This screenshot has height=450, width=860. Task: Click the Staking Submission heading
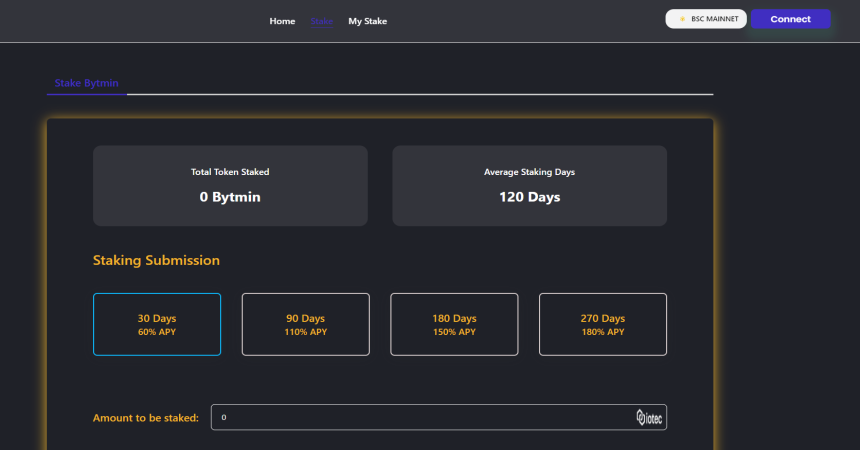point(156,260)
